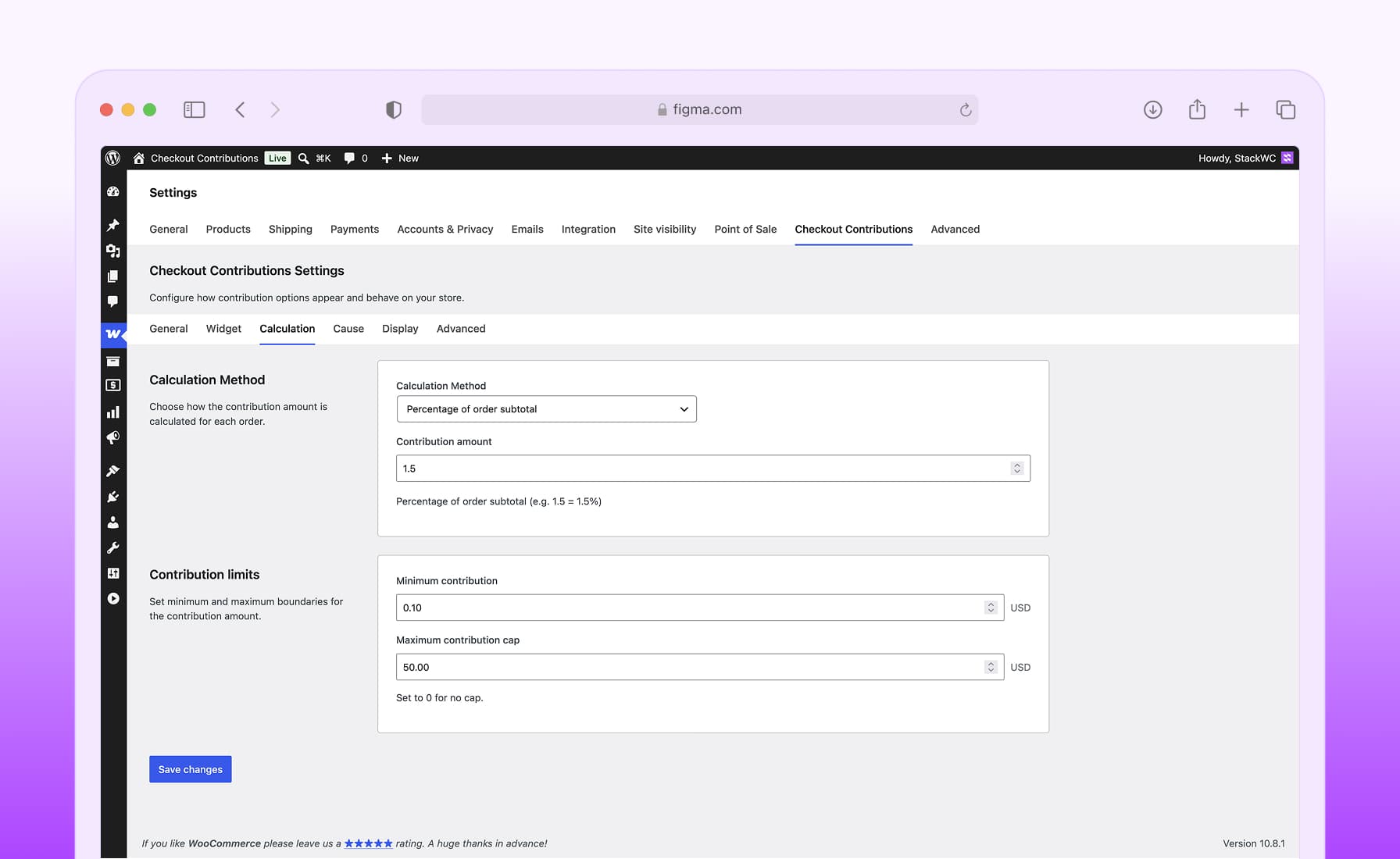Show Safari tab overview icon
This screenshot has height=859, width=1400.
tap(1285, 110)
